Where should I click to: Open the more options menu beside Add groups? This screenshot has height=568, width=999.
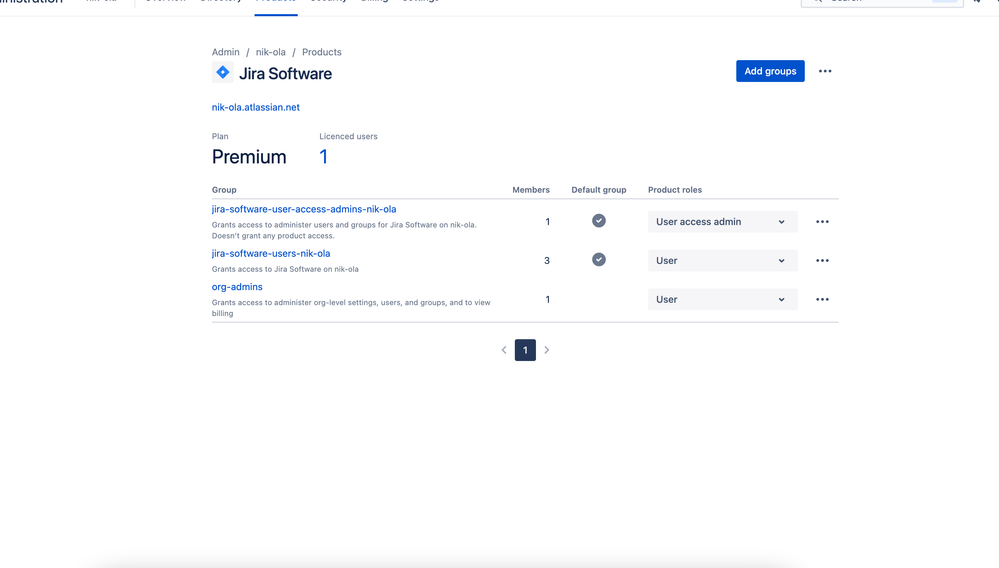pyautogui.click(x=825, y=71)
